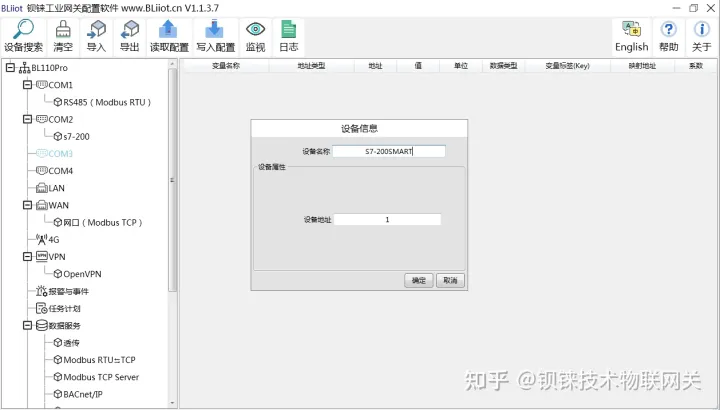Screen dimensions: 720x410
Task: Open 任务计划 task schedule node
Action: 58,308
